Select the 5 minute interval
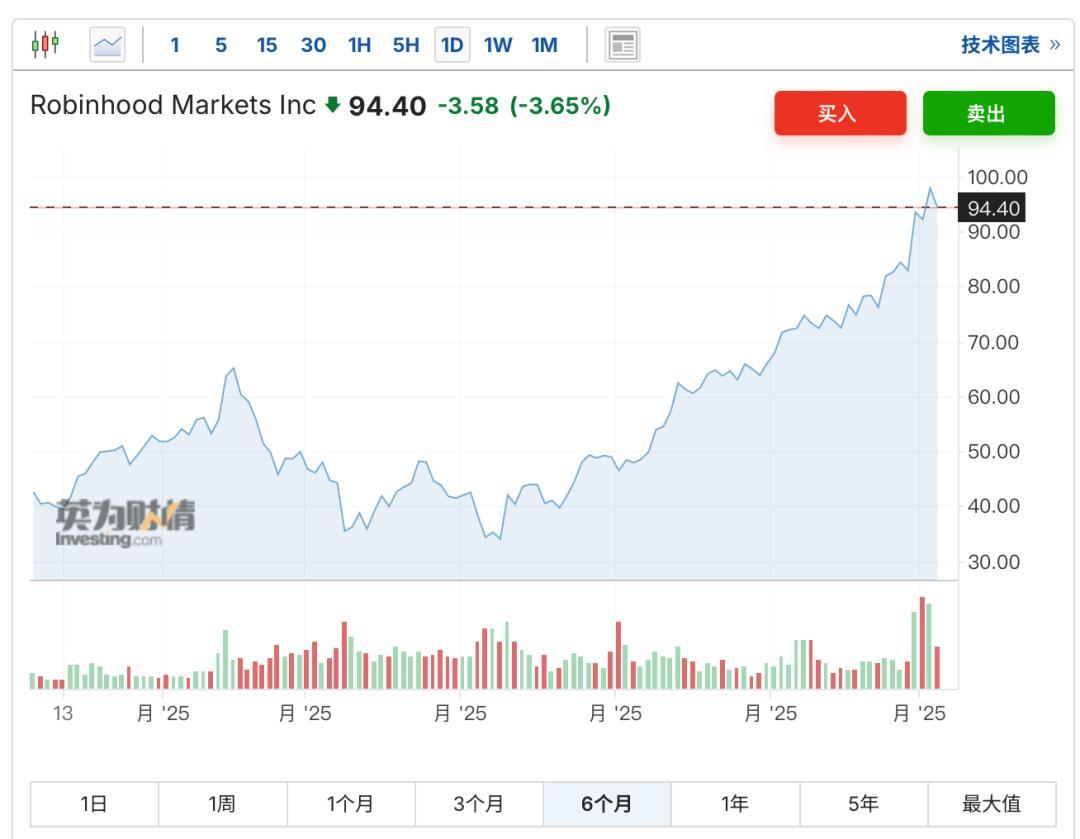The image size is (1080, 839). point(221,45)
